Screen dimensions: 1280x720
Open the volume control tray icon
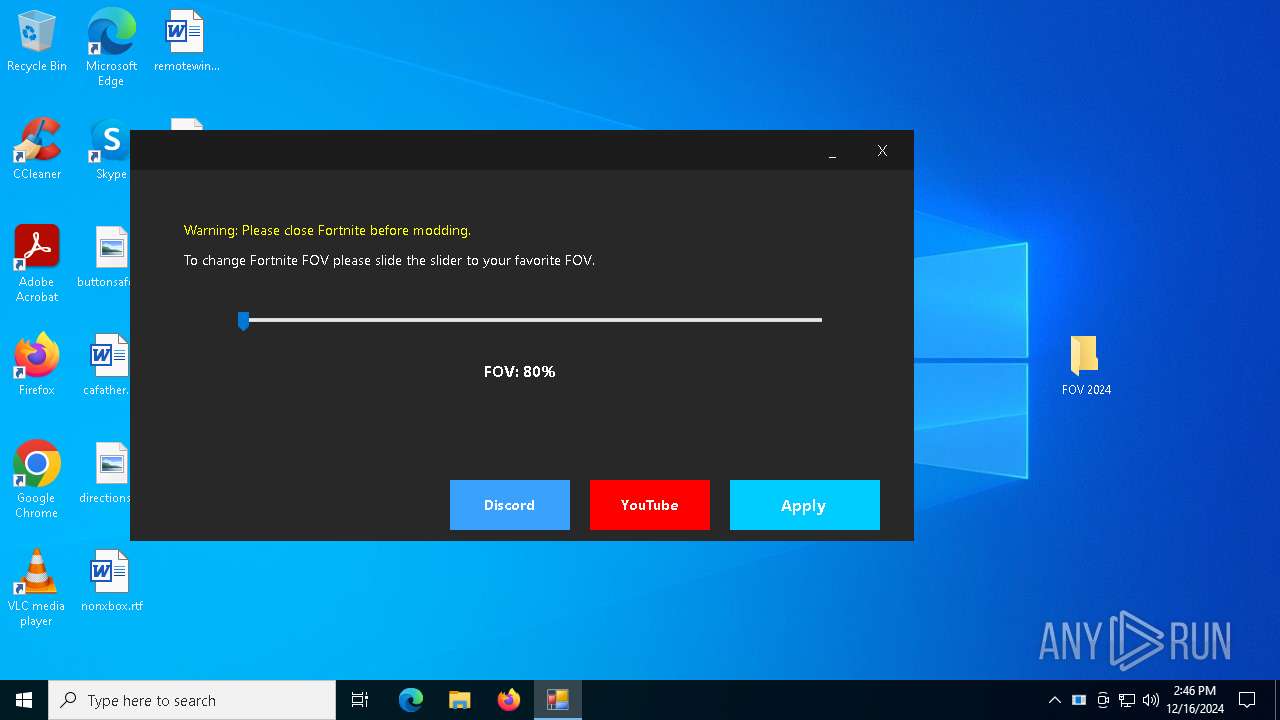[1151, 700]
